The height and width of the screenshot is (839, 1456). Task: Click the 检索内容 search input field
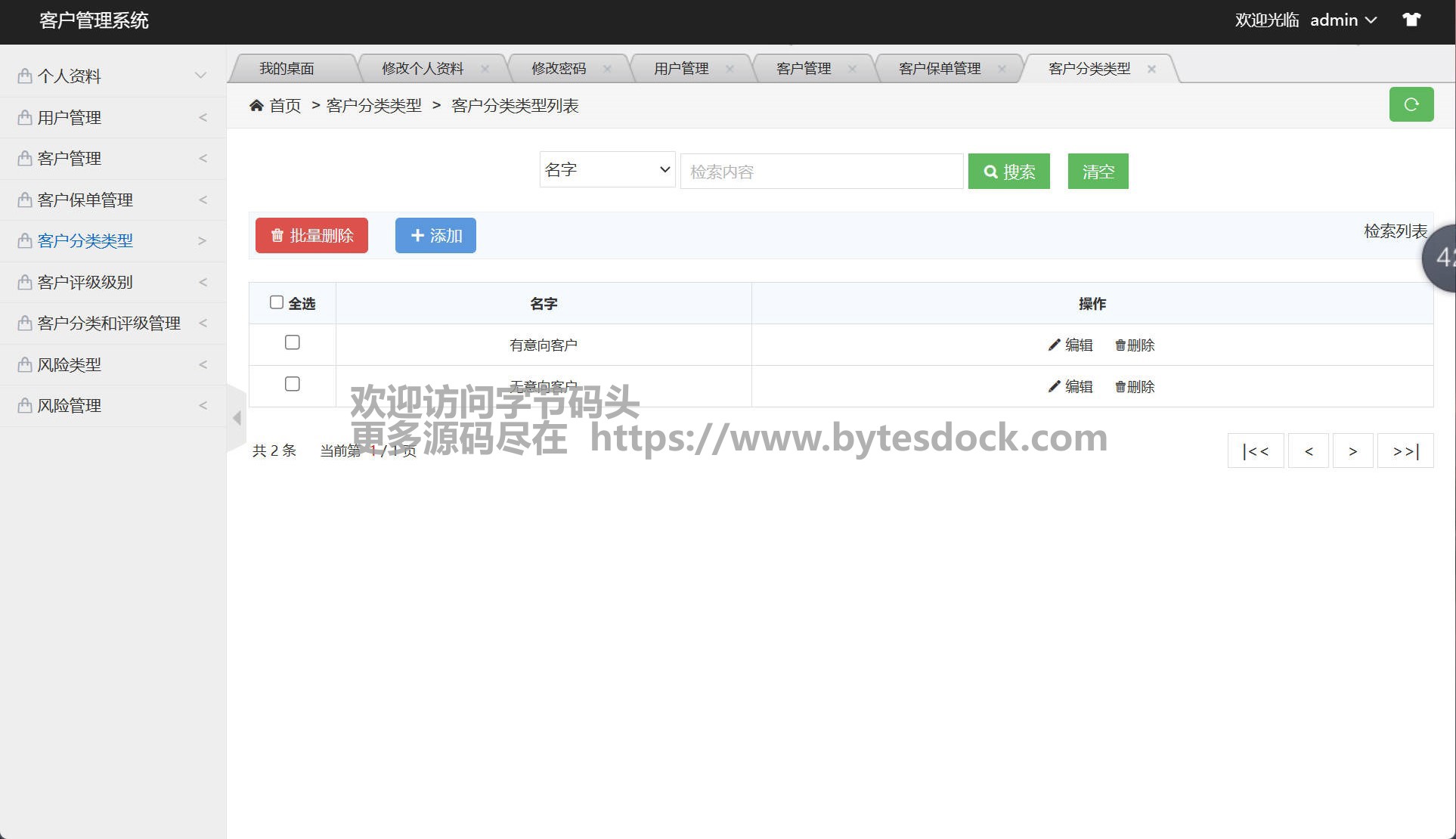click(x=821, y=172)
